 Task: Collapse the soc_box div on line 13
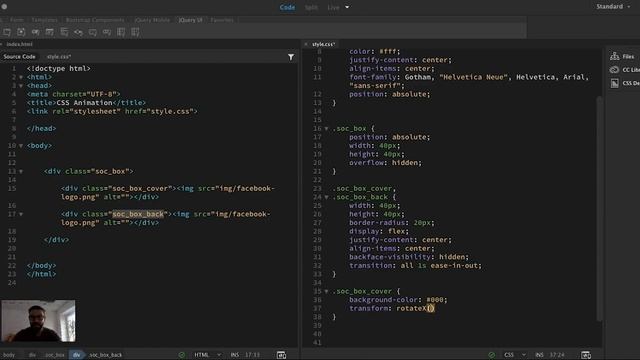click(21, 171)
